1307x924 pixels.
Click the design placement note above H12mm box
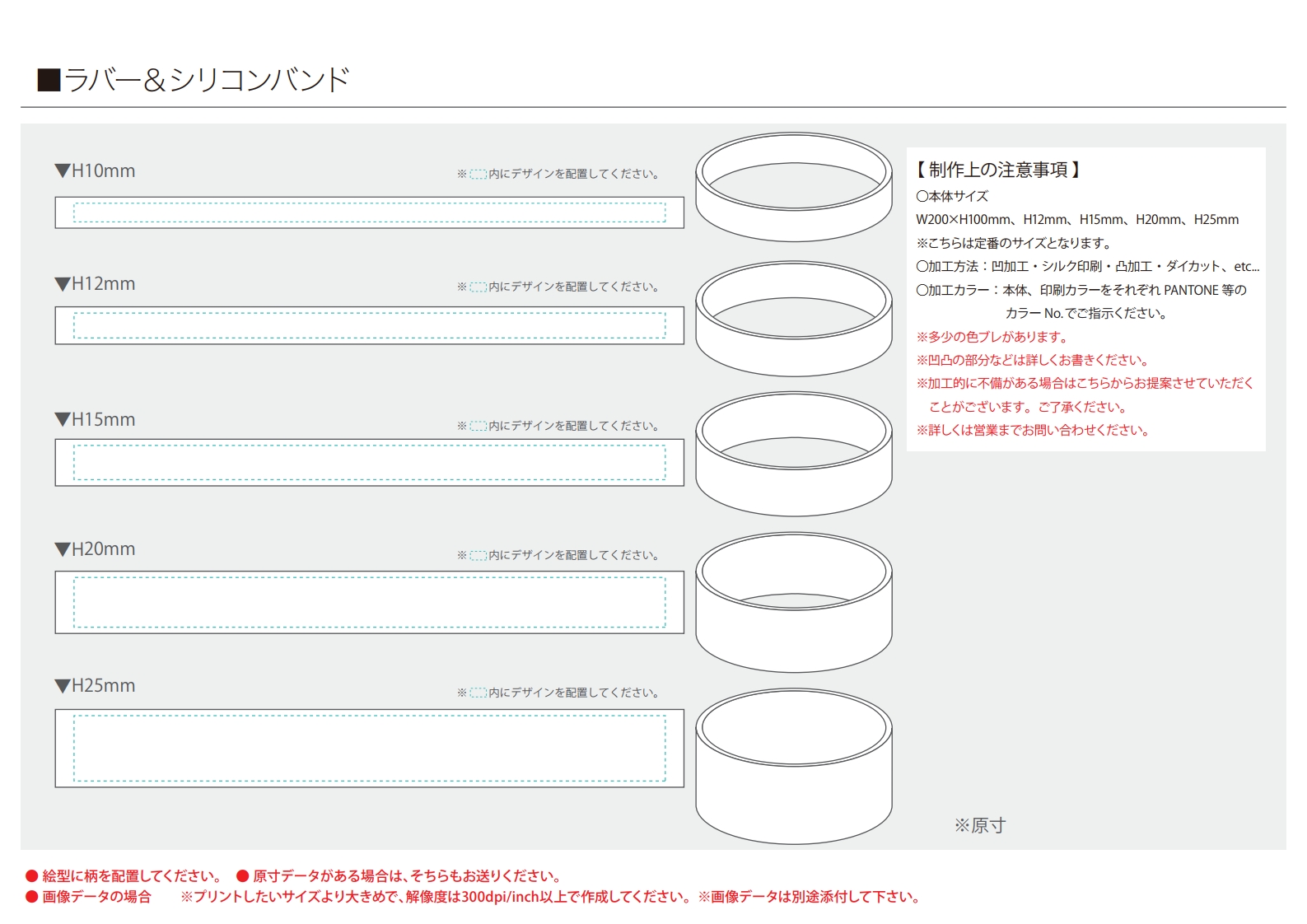[x=559, y=287]
